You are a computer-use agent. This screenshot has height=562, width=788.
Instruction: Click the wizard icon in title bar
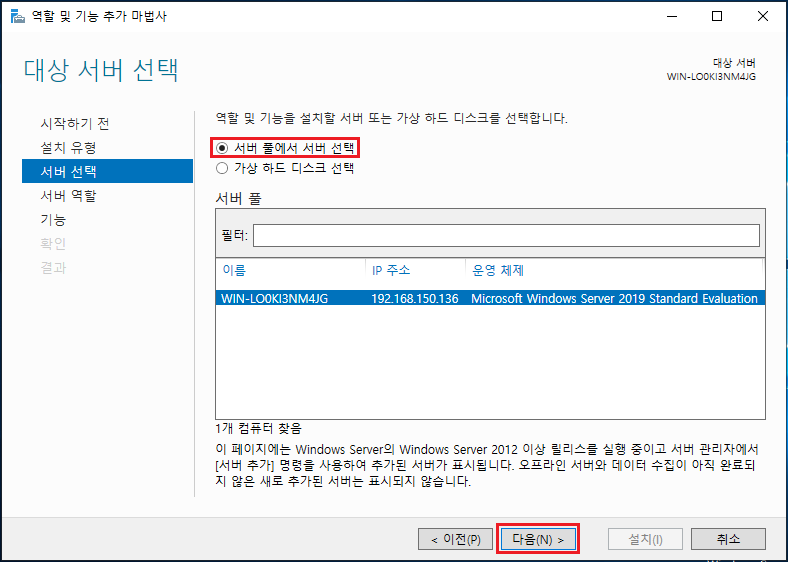pos(18,17)
